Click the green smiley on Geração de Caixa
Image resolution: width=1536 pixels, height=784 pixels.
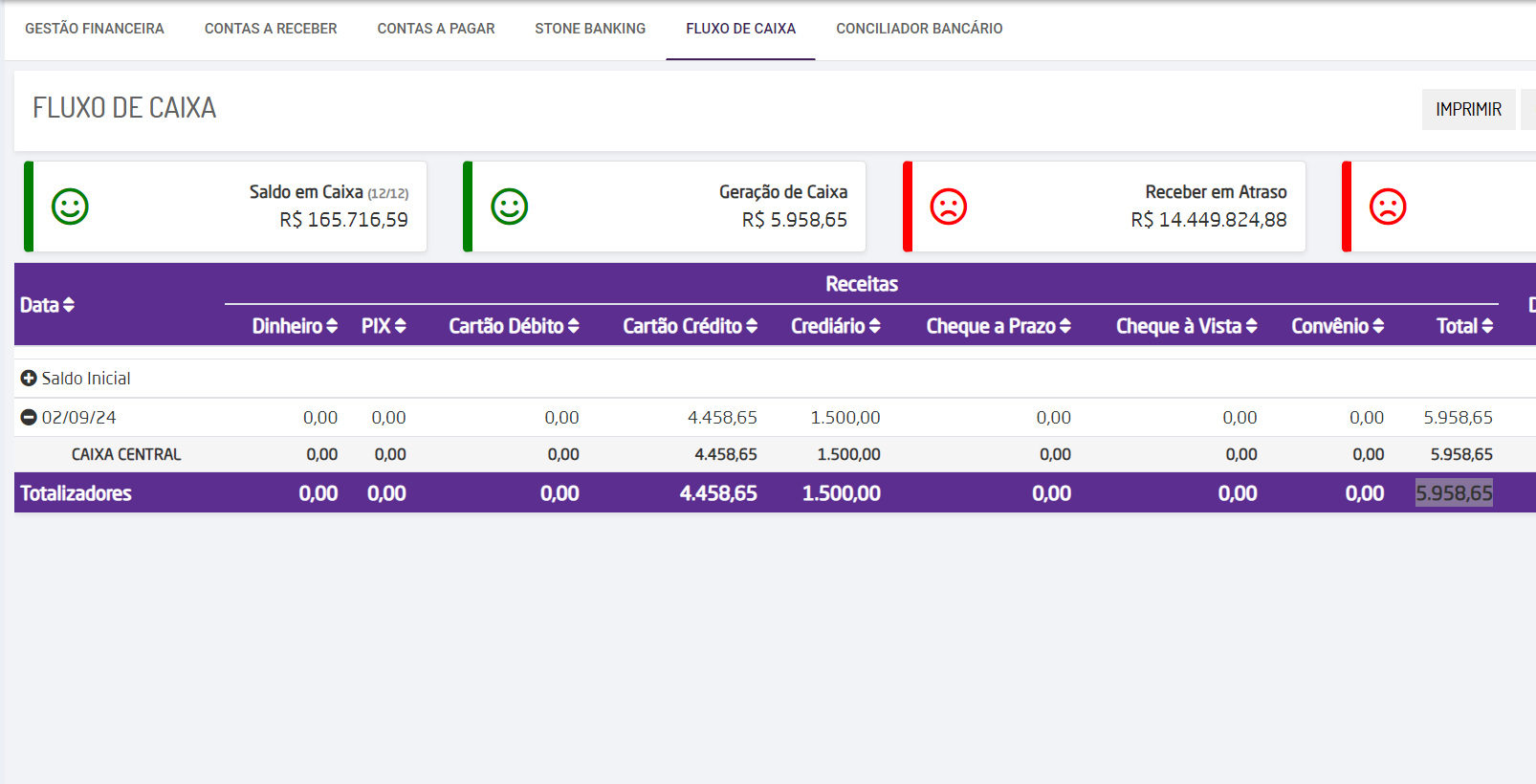click(509, 207)
